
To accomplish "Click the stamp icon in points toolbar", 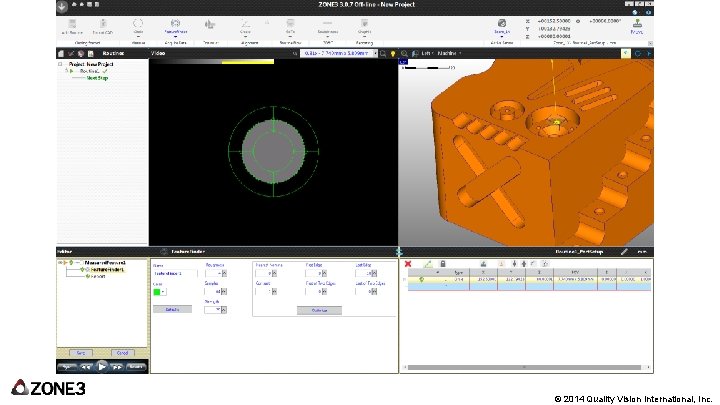I will click(x=483, y=264).
